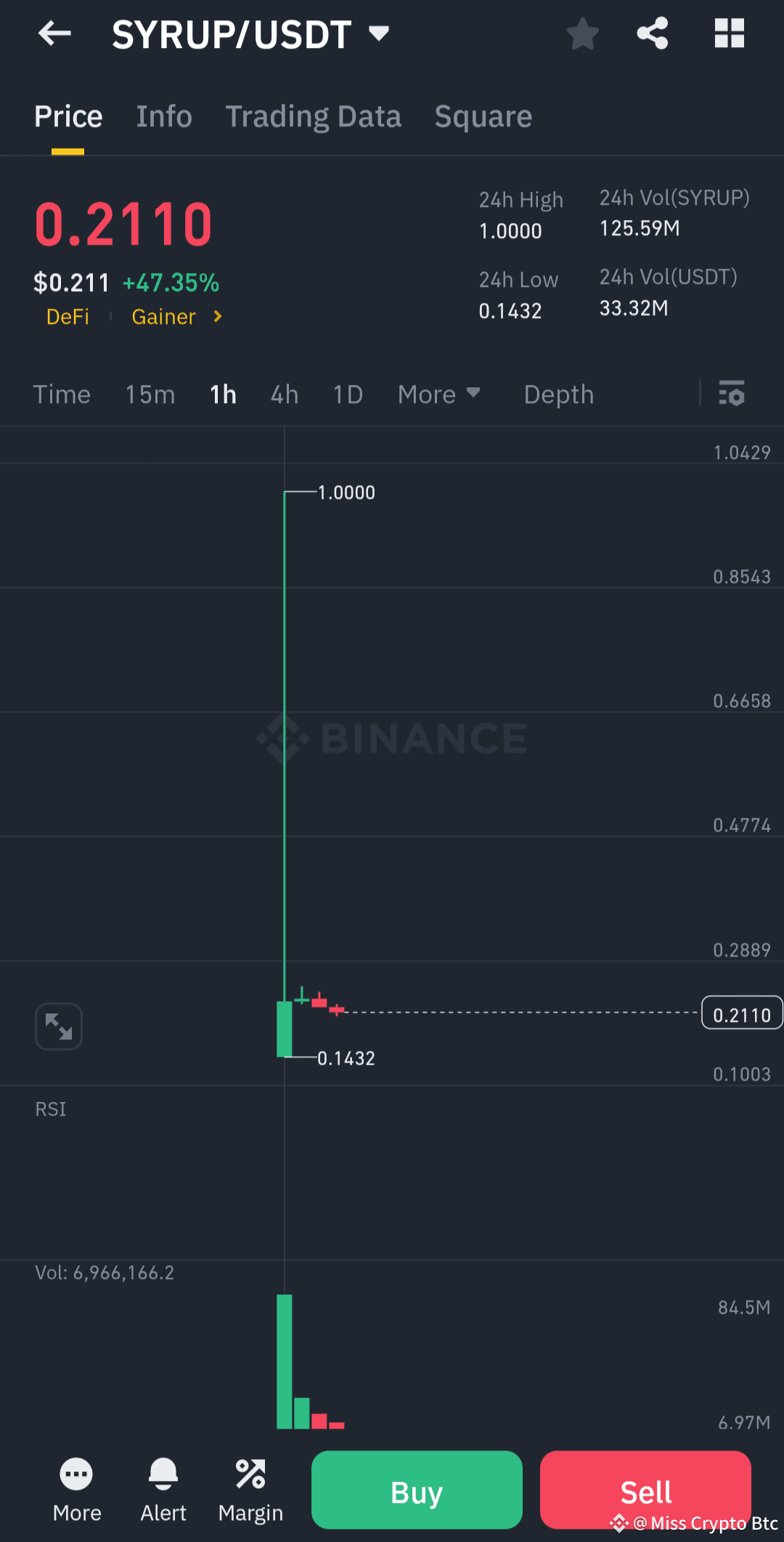Go back using the arrow icon

tap(54, 33)
